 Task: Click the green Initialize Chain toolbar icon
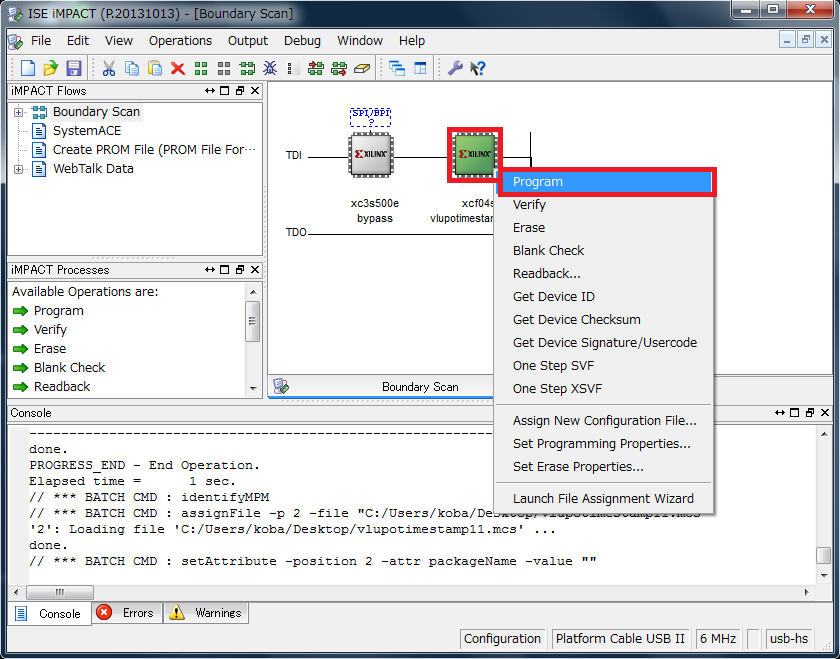pyautogui.click(x=247, y=68)
